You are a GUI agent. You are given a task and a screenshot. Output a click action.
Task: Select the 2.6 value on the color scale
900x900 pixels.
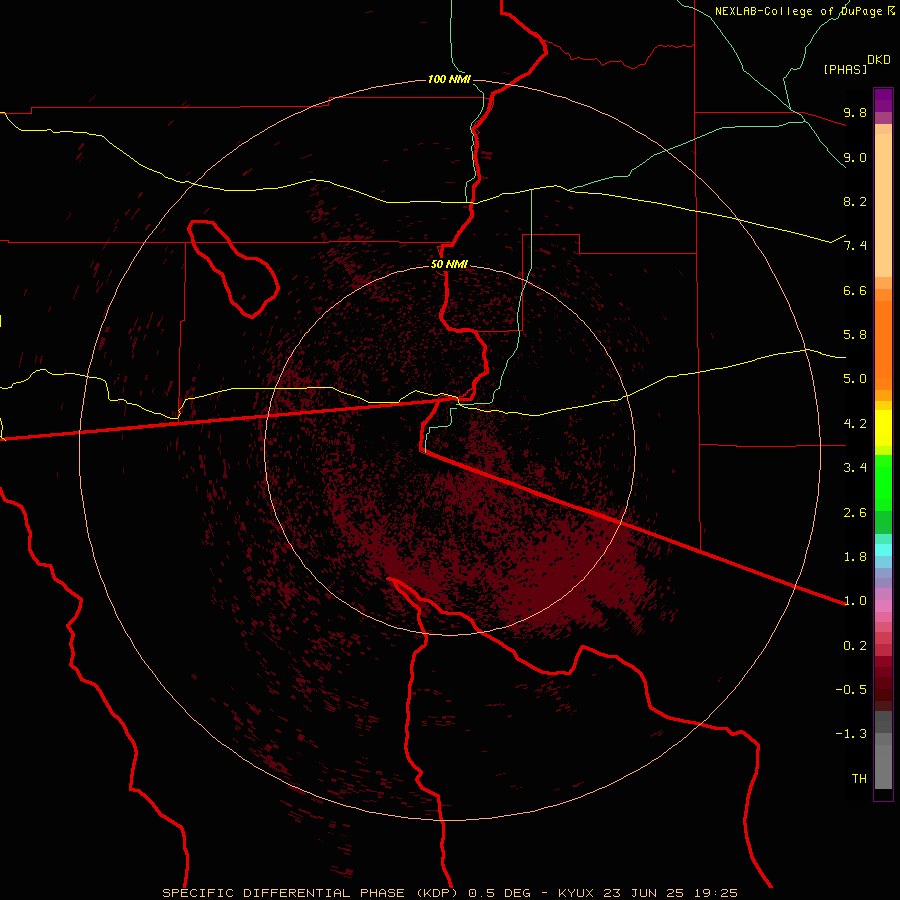(x=855, y=513)
